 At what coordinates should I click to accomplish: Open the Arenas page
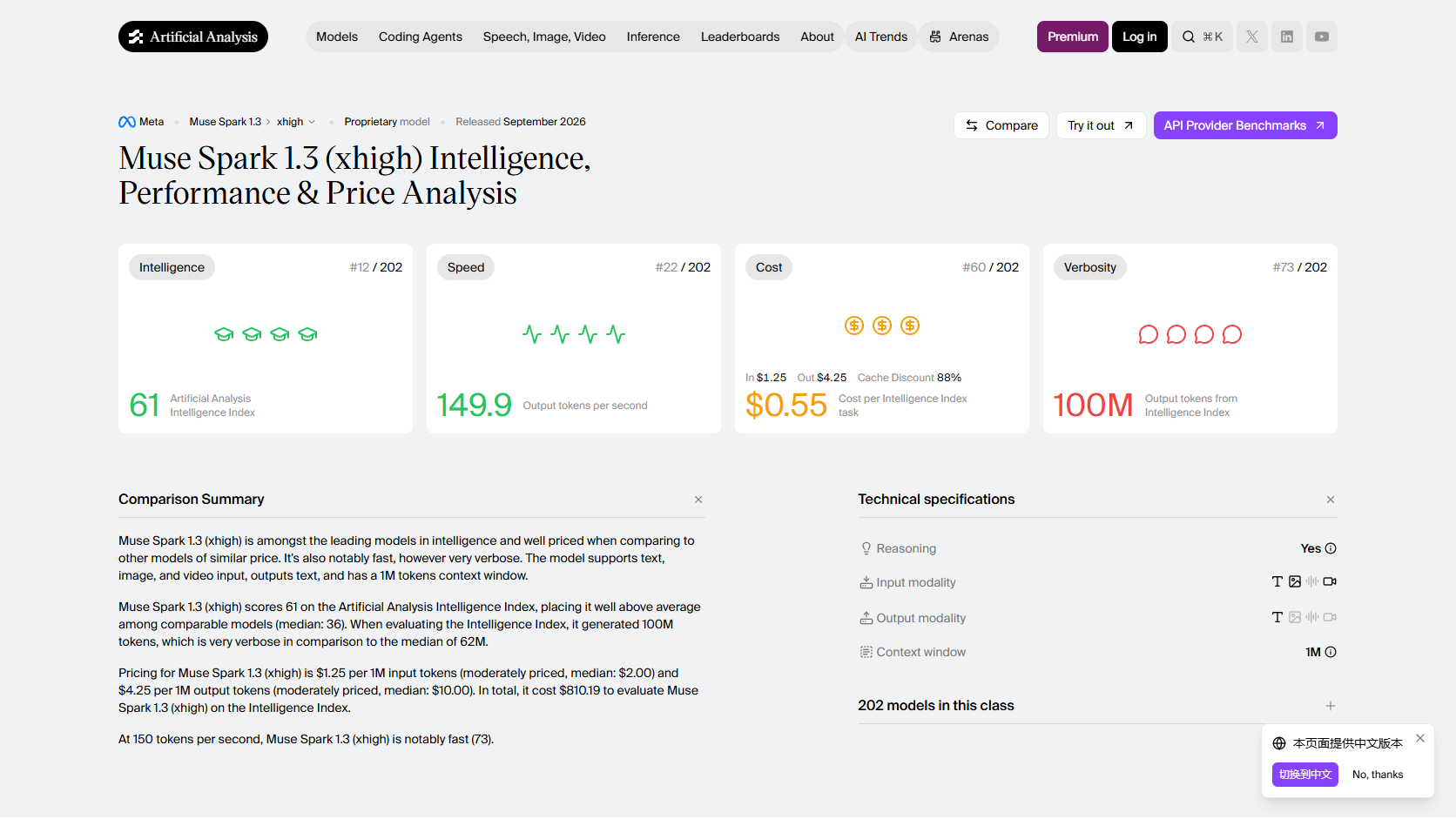click(x=959, y=37)
